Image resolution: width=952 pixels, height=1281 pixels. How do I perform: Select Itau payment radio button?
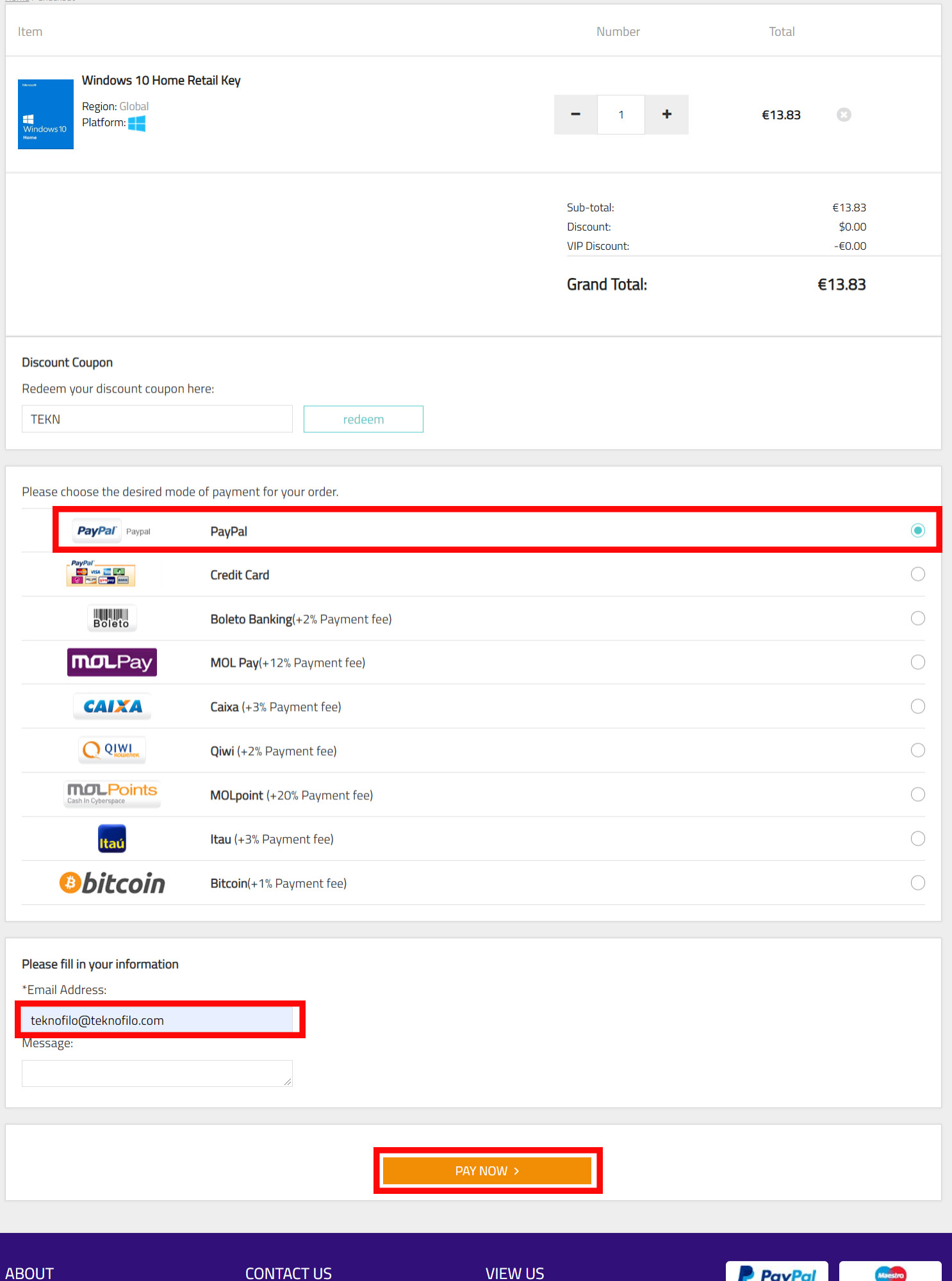tap(917, 838)
